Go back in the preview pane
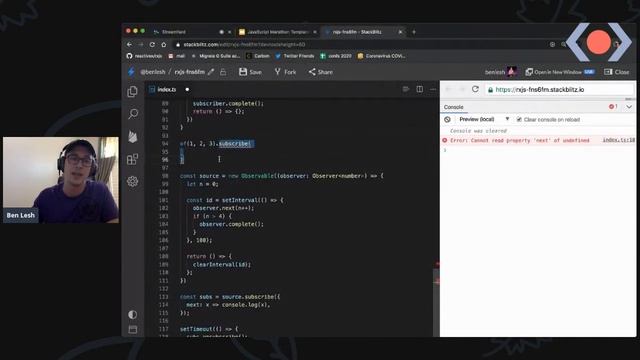 click(449, 89)
